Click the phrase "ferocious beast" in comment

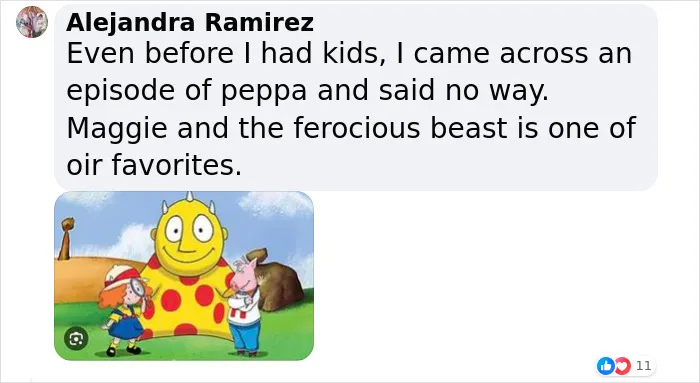(401, 128)
